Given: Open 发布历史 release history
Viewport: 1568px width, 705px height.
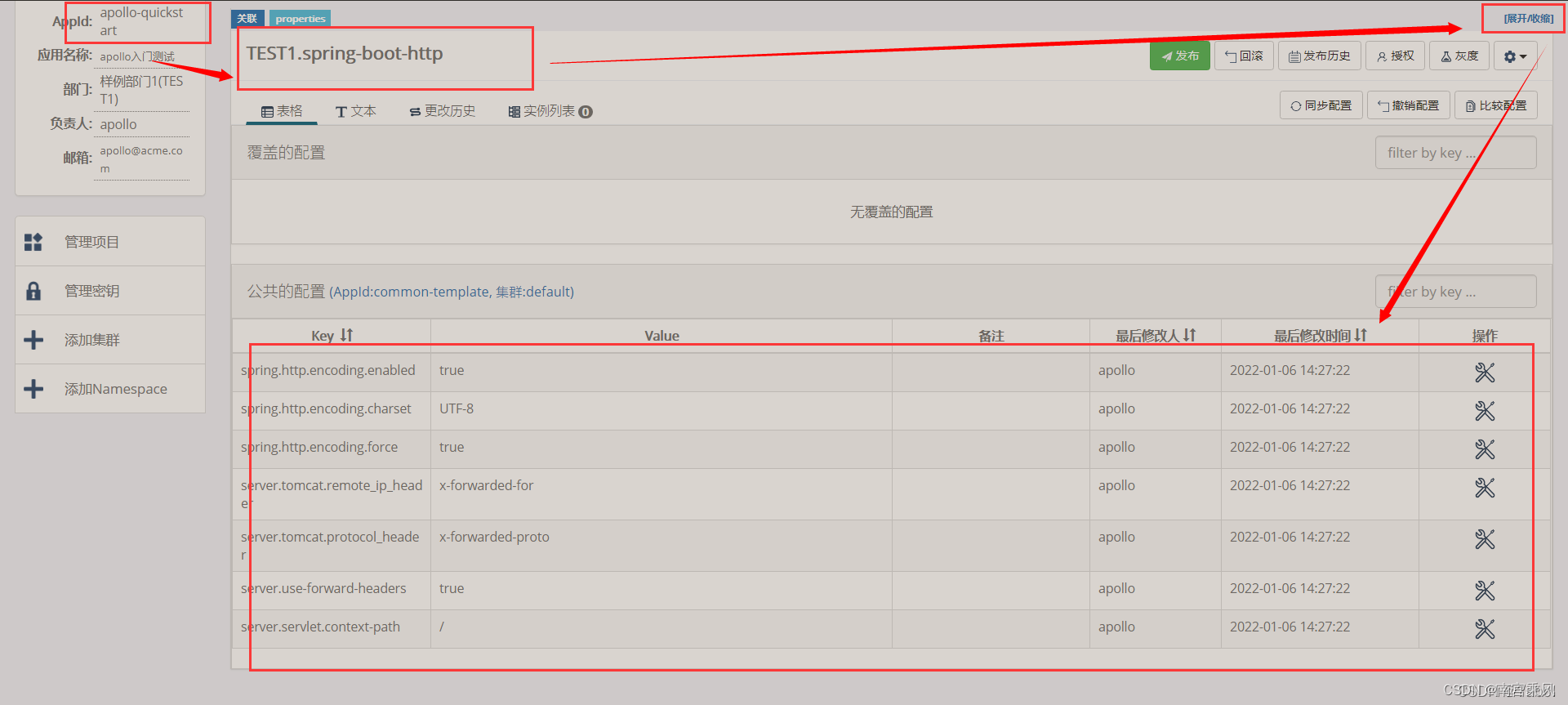Looking at the screenshot, I should click(1319, 56).
